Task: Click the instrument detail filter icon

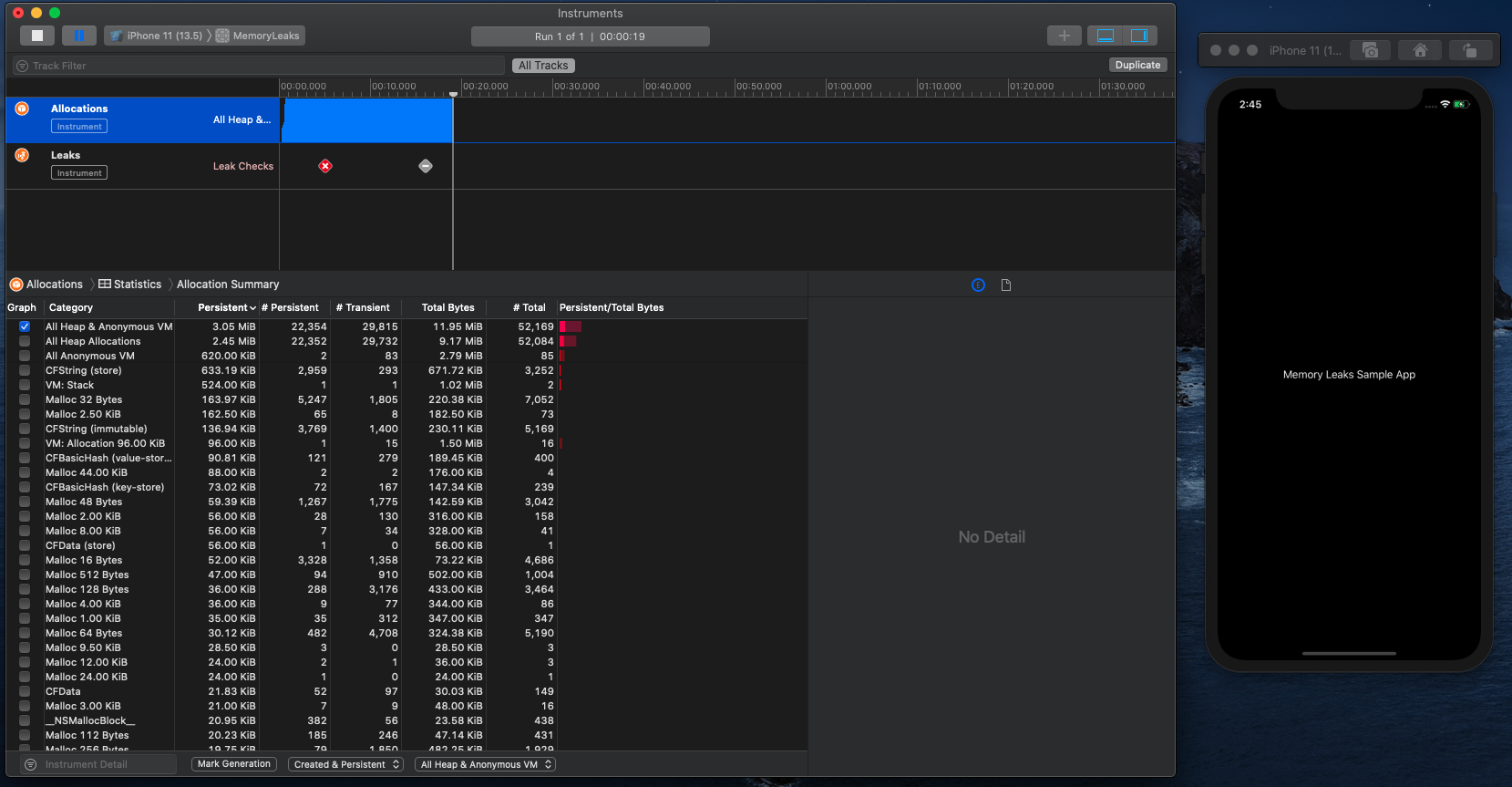Action: [x=30, y=764]
